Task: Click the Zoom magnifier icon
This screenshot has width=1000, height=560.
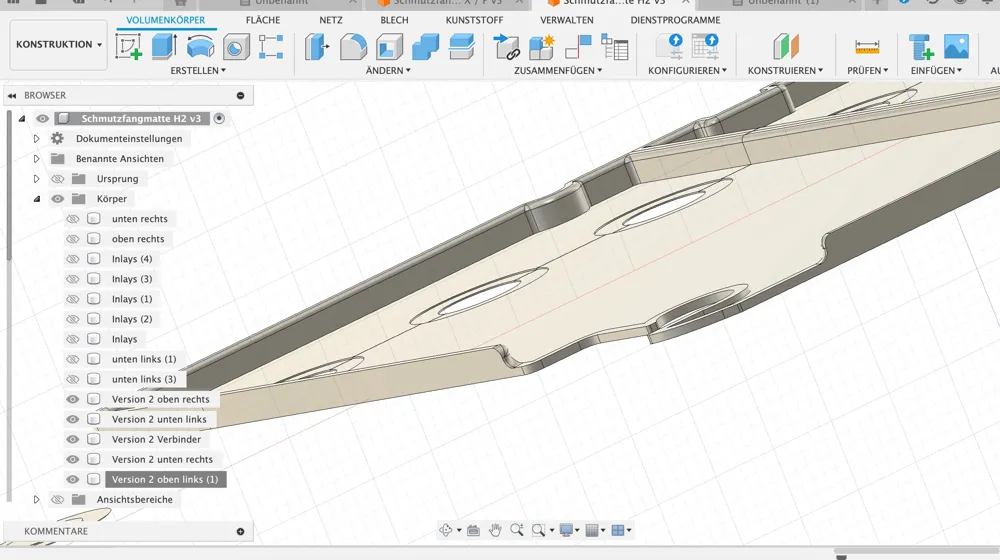Action: [517, 530]
